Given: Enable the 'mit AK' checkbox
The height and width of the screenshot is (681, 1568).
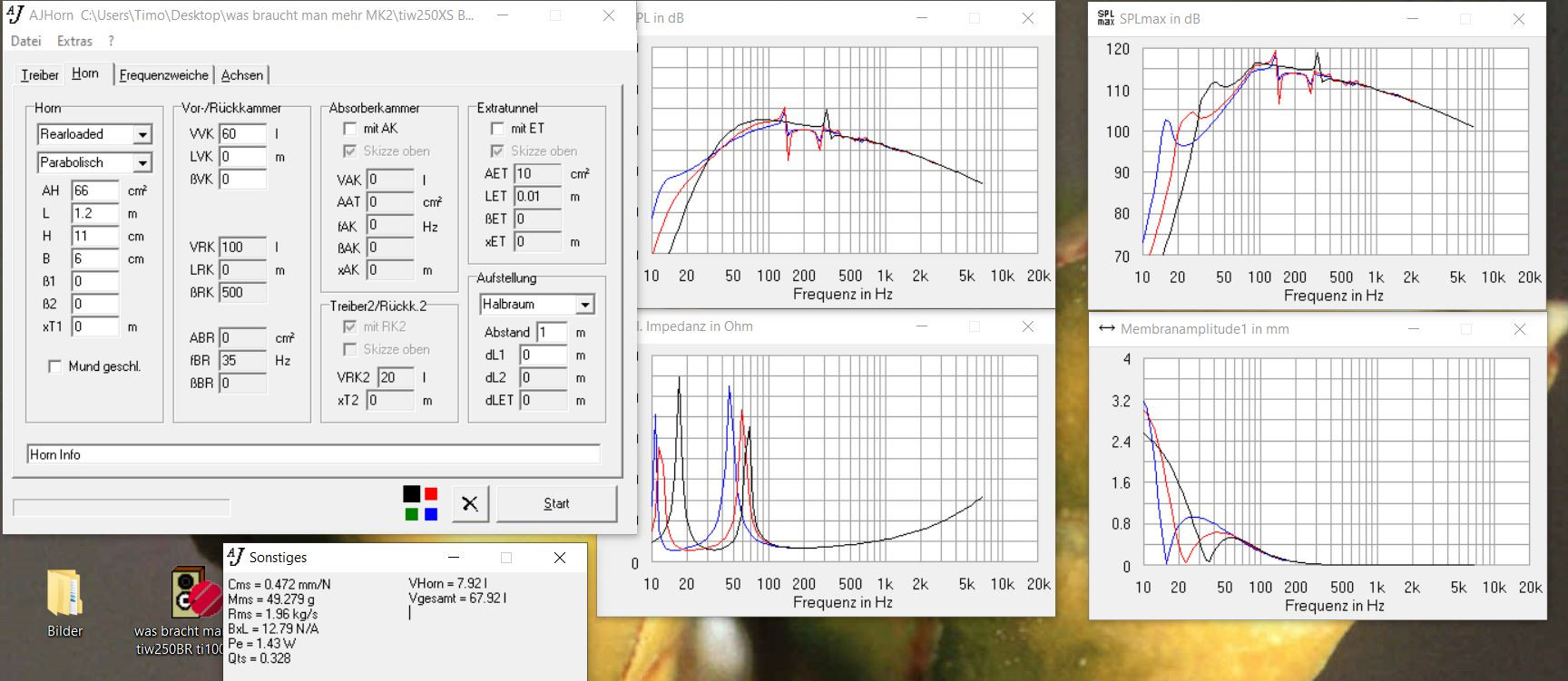Looking at the screenshot, I should 350,129.
